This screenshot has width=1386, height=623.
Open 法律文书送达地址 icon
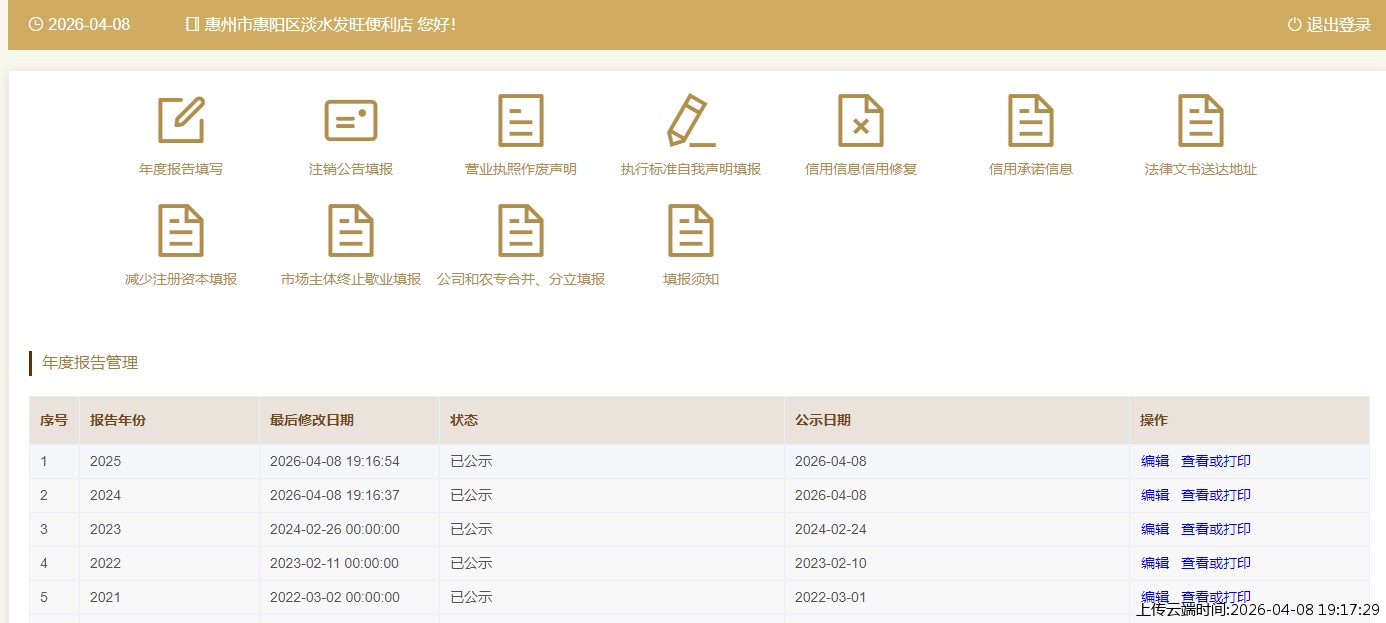click(1201, 121)
